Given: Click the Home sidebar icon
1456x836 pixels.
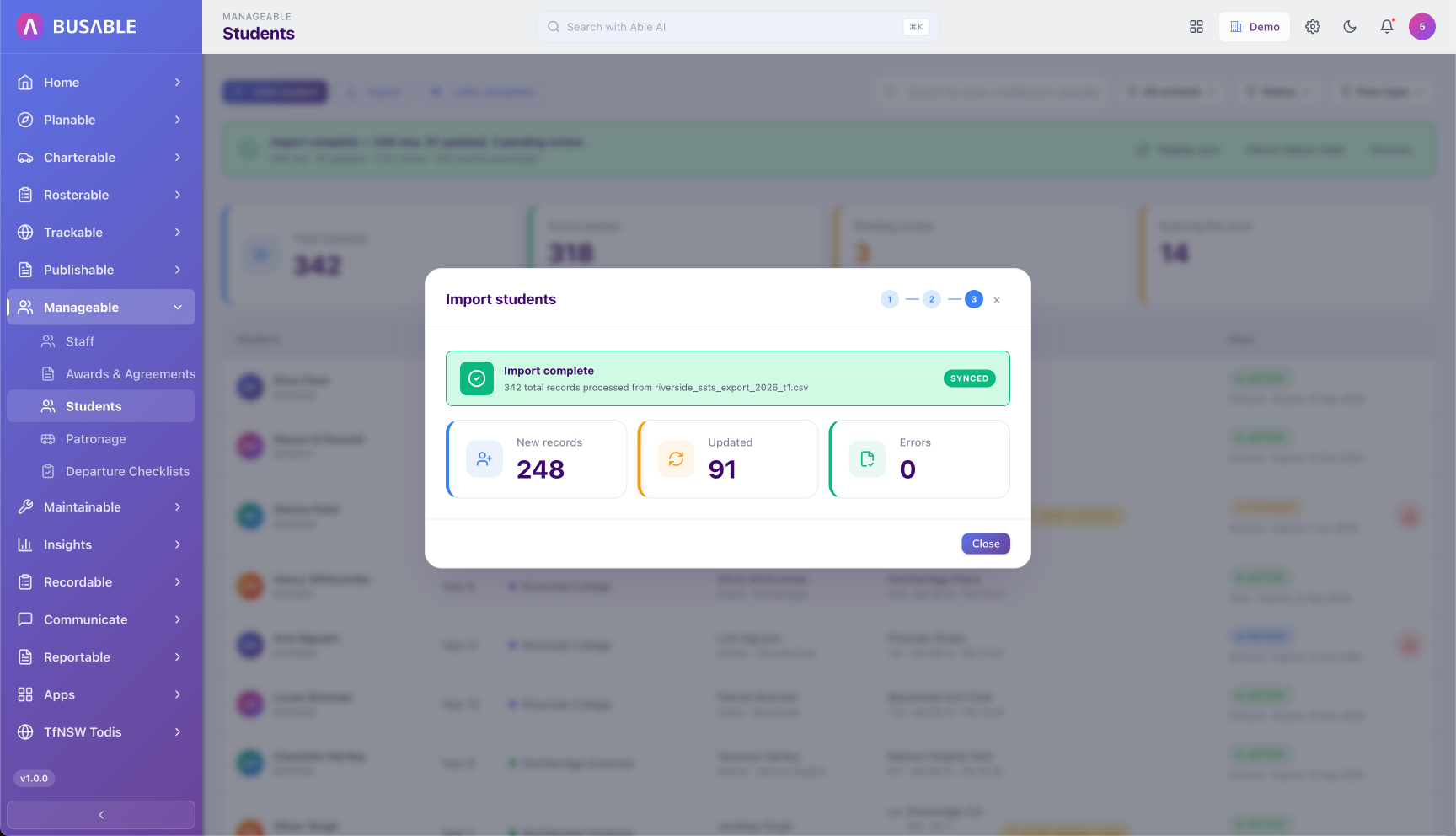Looking at the screenshot, I should tap(25, 83).
